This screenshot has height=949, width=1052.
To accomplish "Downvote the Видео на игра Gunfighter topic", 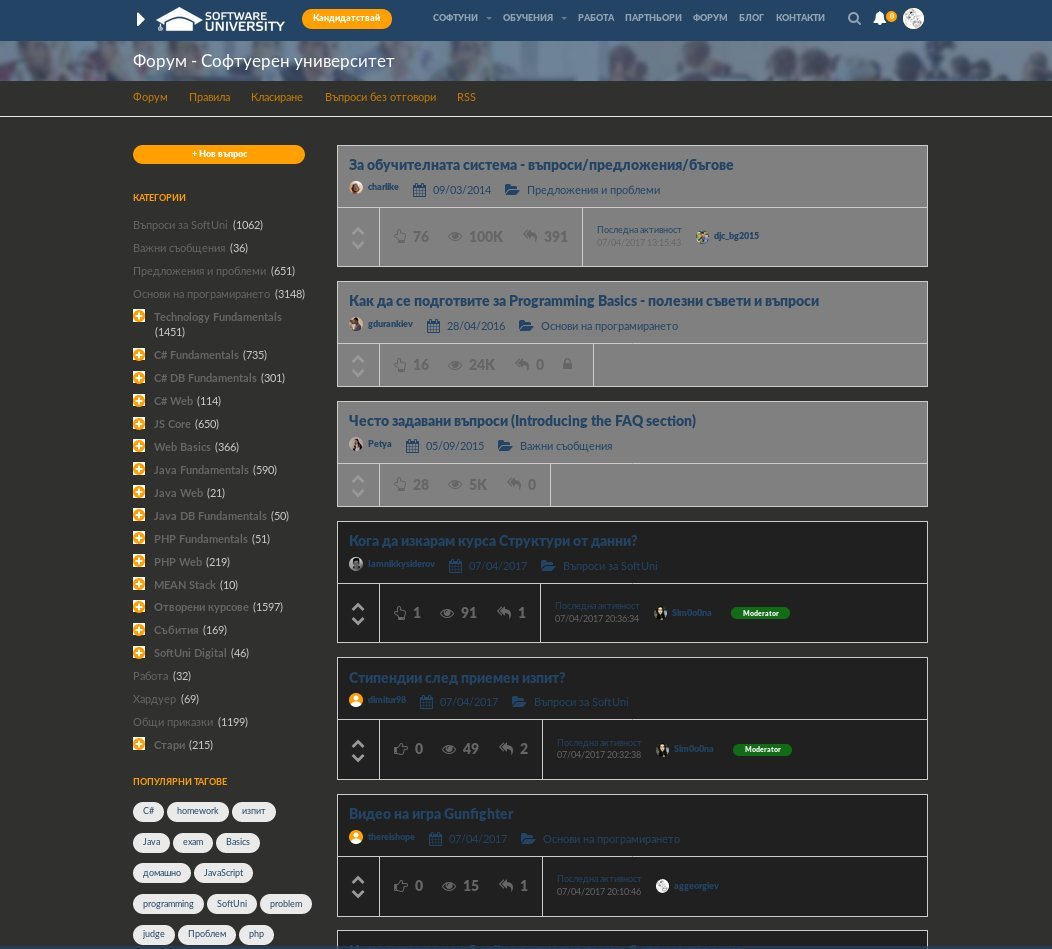I will pyautogui.click(x=358, y=894).
